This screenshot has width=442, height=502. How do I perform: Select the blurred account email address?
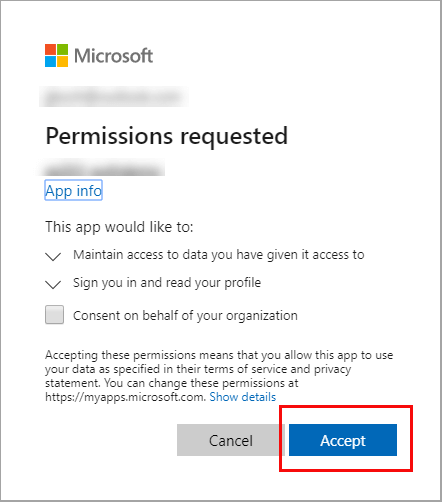(x=113, y=97)
